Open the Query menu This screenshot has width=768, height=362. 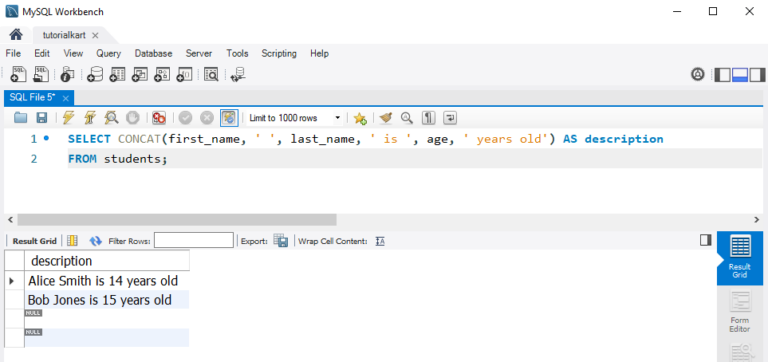coord(108,53)
